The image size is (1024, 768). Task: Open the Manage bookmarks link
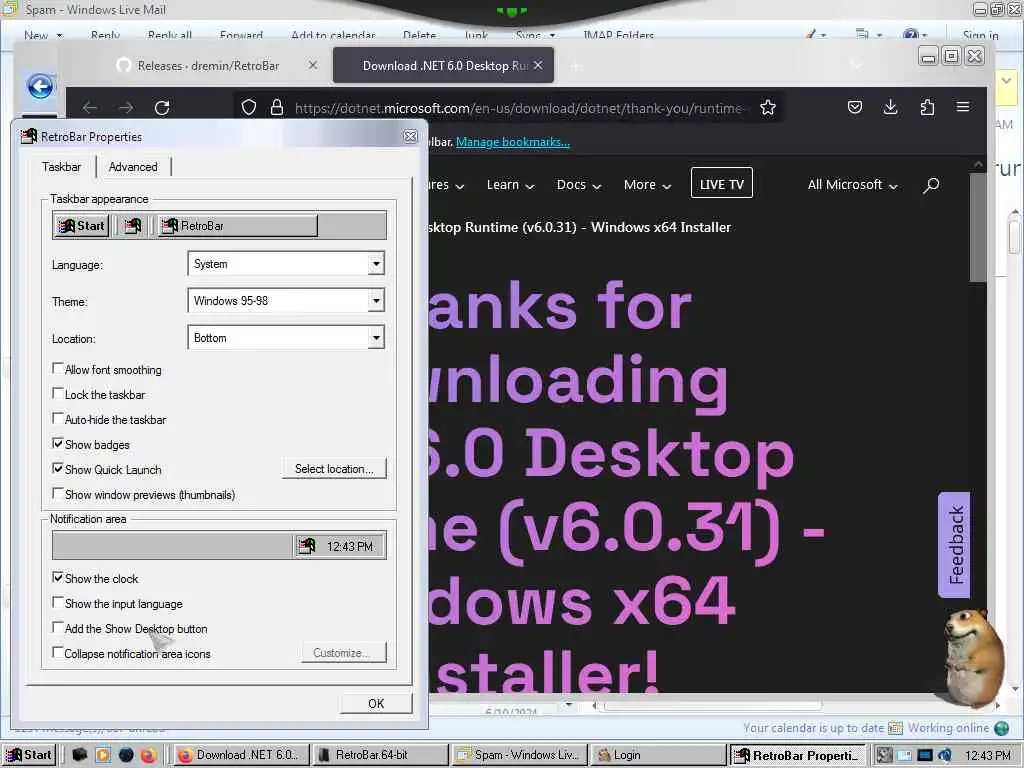pyautogui.click(x=513, y=142)
